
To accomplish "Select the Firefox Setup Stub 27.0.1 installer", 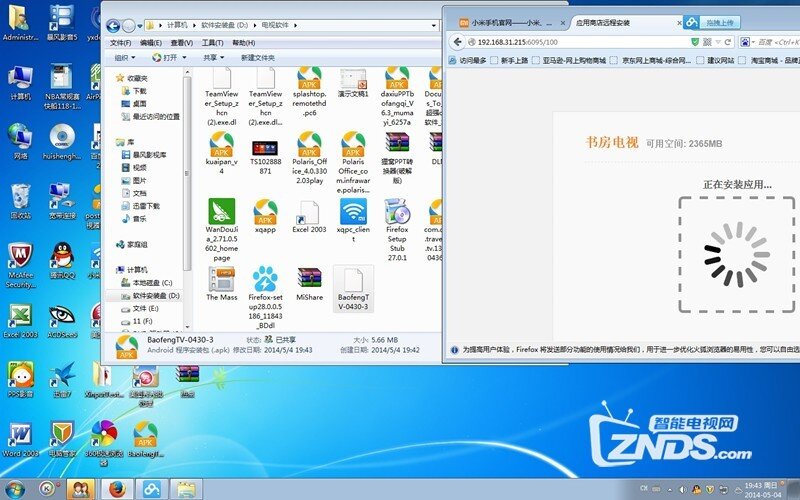I will pos(397,230).
